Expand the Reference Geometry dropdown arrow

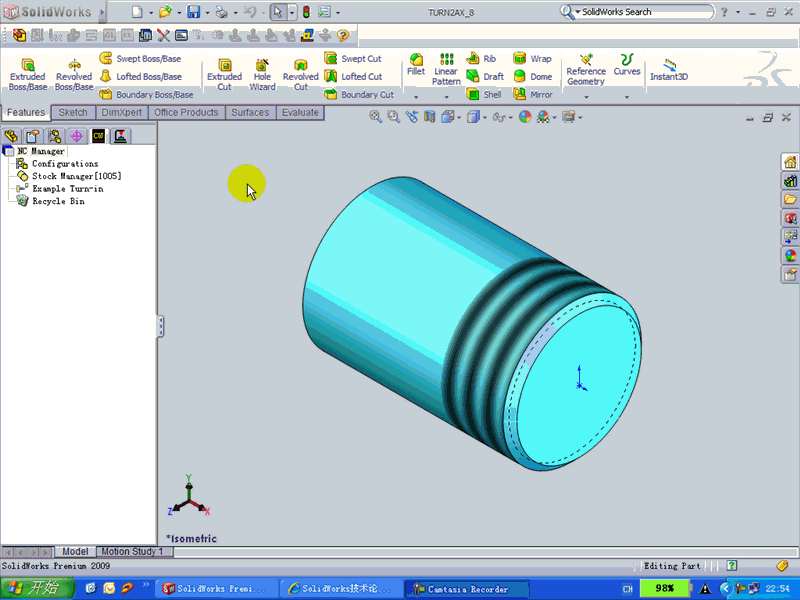(586, 96)
